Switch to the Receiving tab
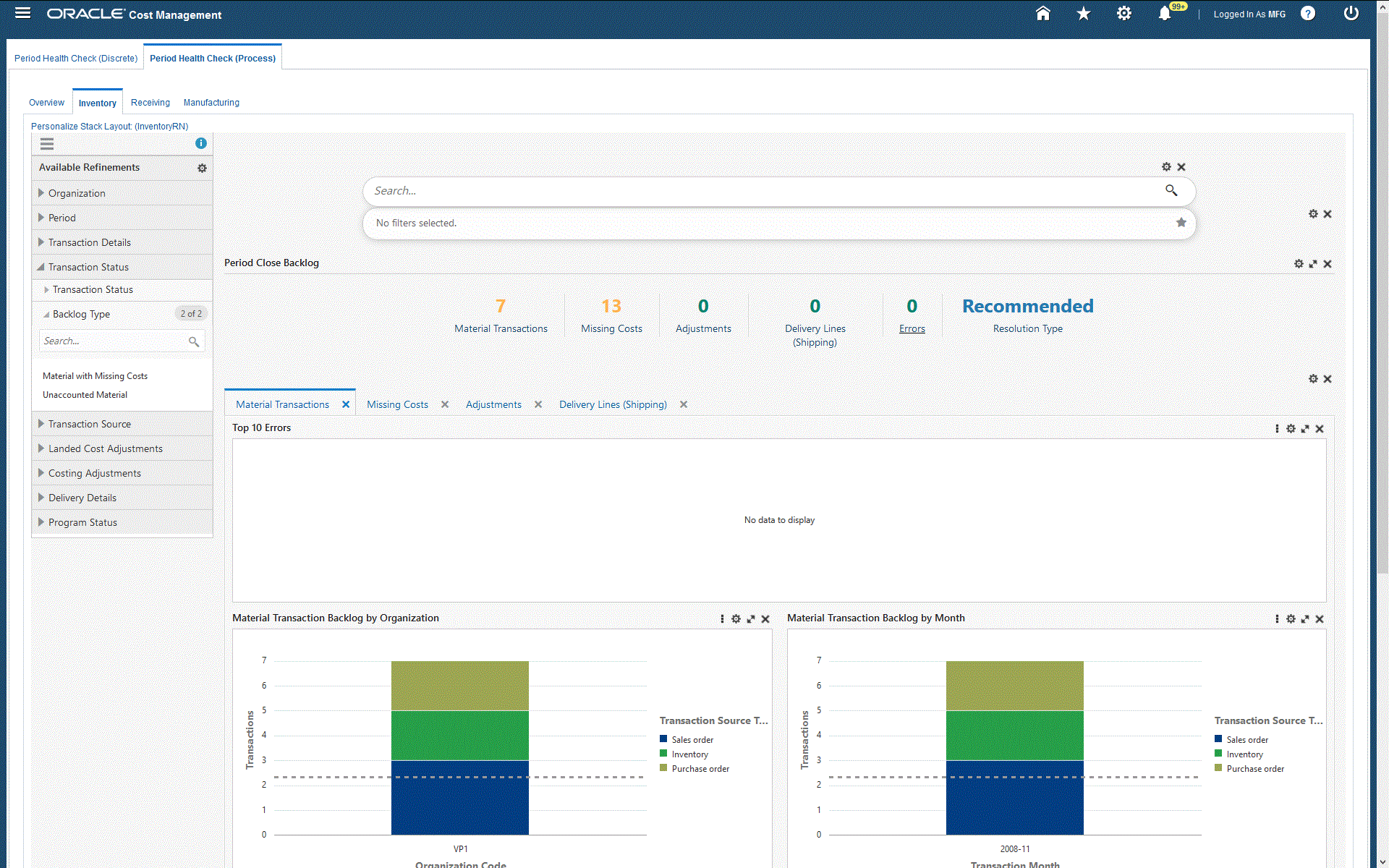 pos(150,103)
